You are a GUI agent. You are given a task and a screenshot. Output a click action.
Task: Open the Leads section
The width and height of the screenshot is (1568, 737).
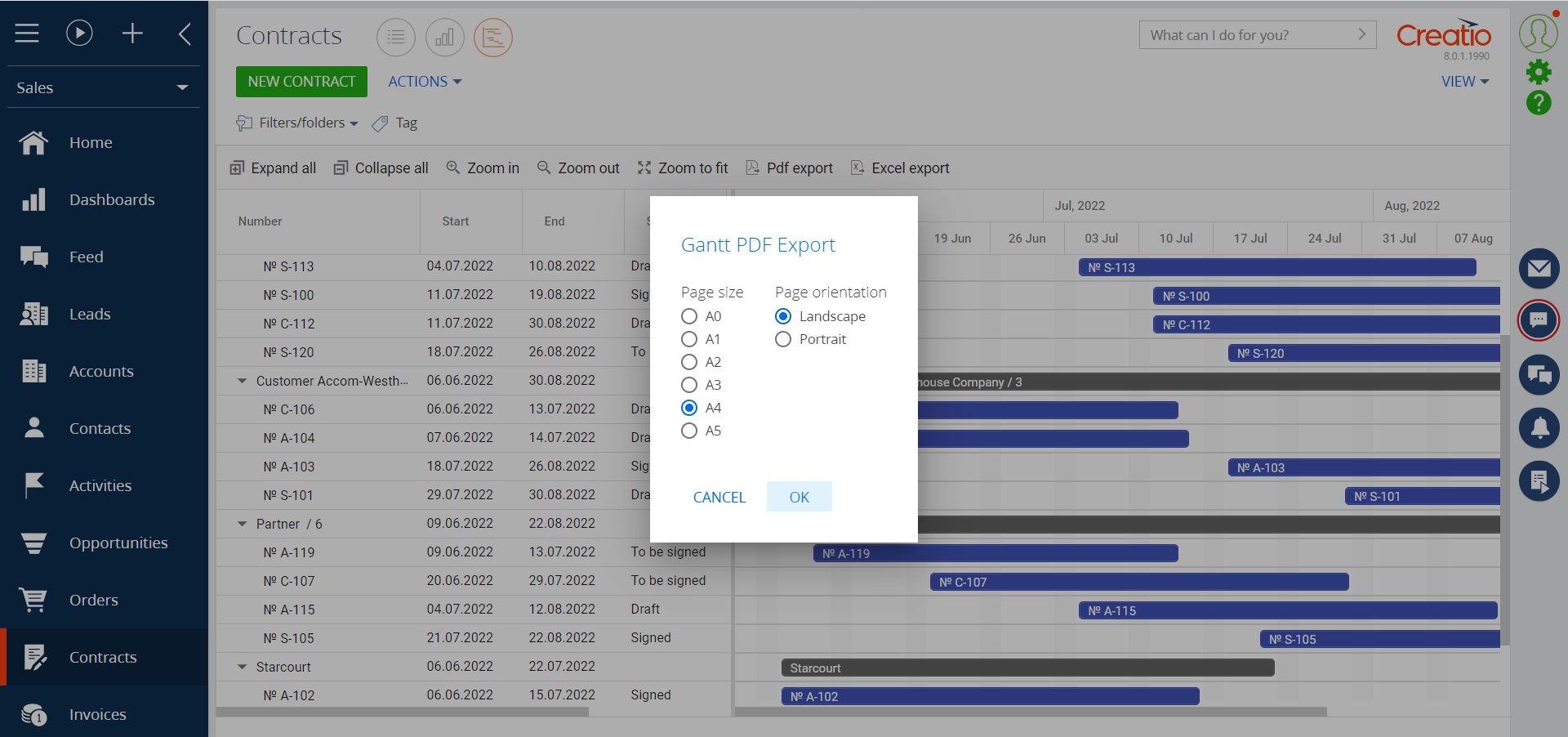(90, 314)
